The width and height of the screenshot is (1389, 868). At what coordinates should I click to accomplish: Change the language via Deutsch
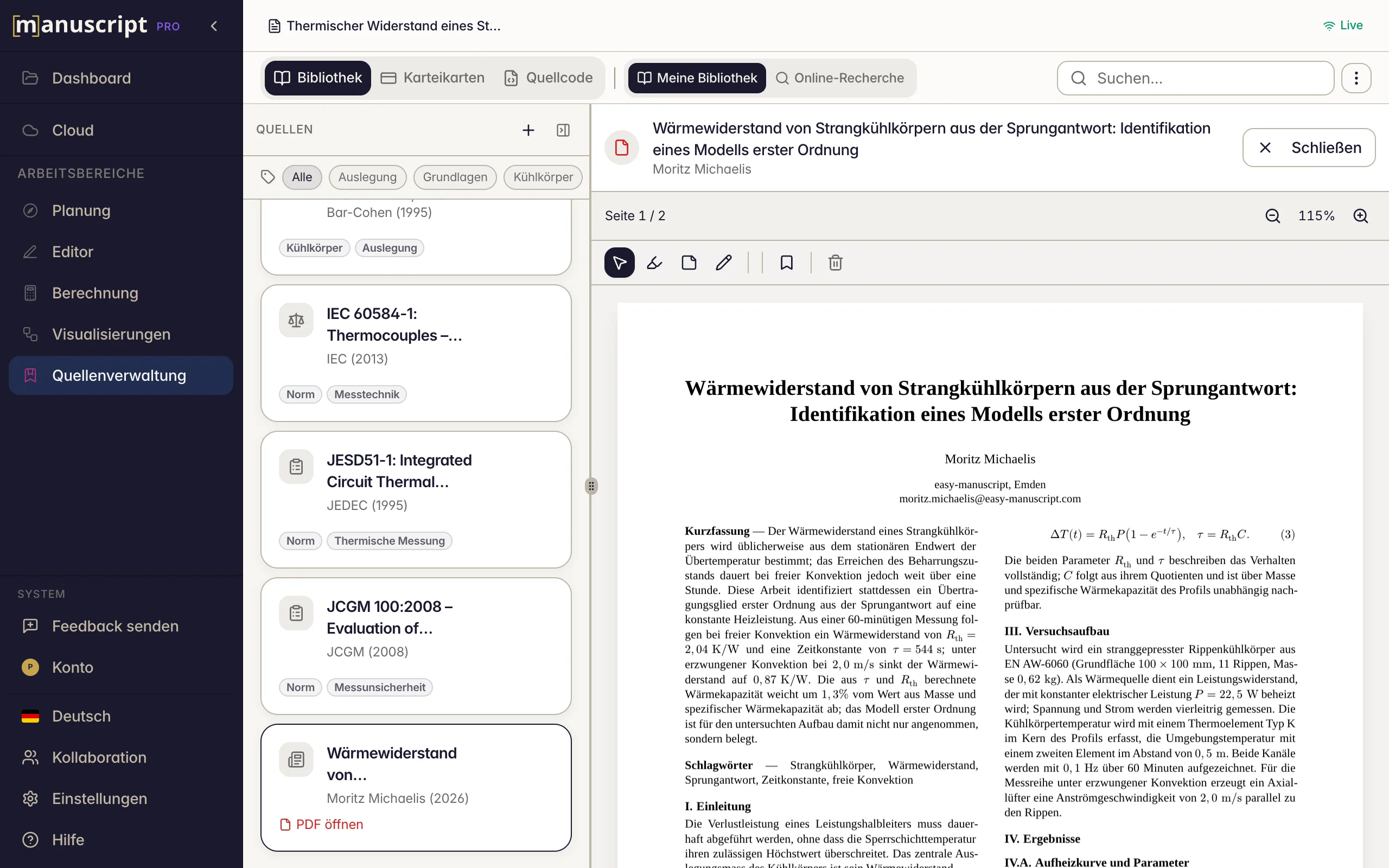pos(121,716)
